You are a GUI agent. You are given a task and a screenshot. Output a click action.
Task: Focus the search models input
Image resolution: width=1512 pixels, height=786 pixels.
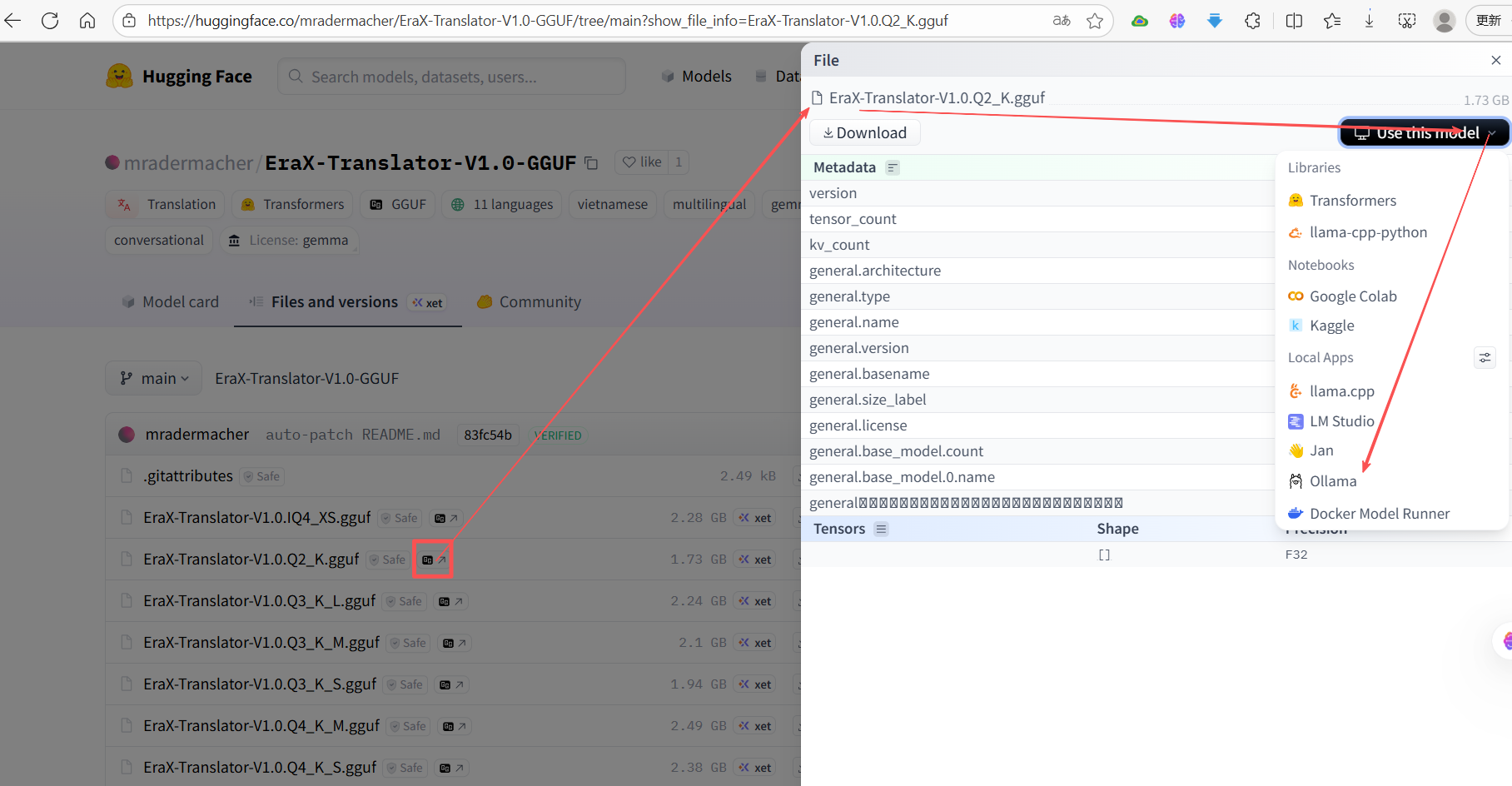tap(452, 77)
